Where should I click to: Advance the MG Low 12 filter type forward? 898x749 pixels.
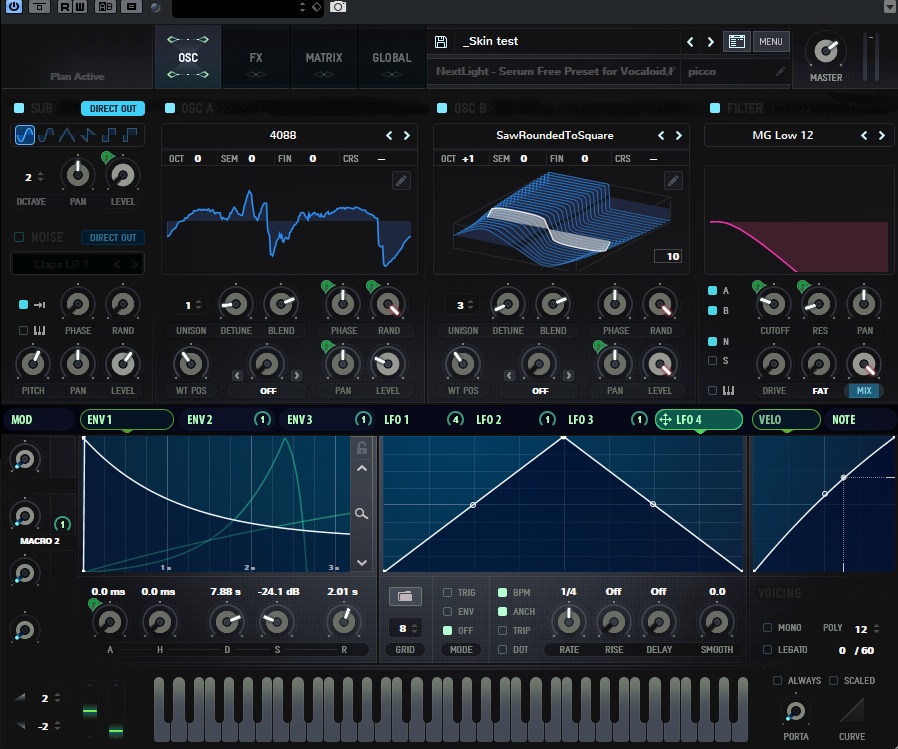click(x=880, y=135)
